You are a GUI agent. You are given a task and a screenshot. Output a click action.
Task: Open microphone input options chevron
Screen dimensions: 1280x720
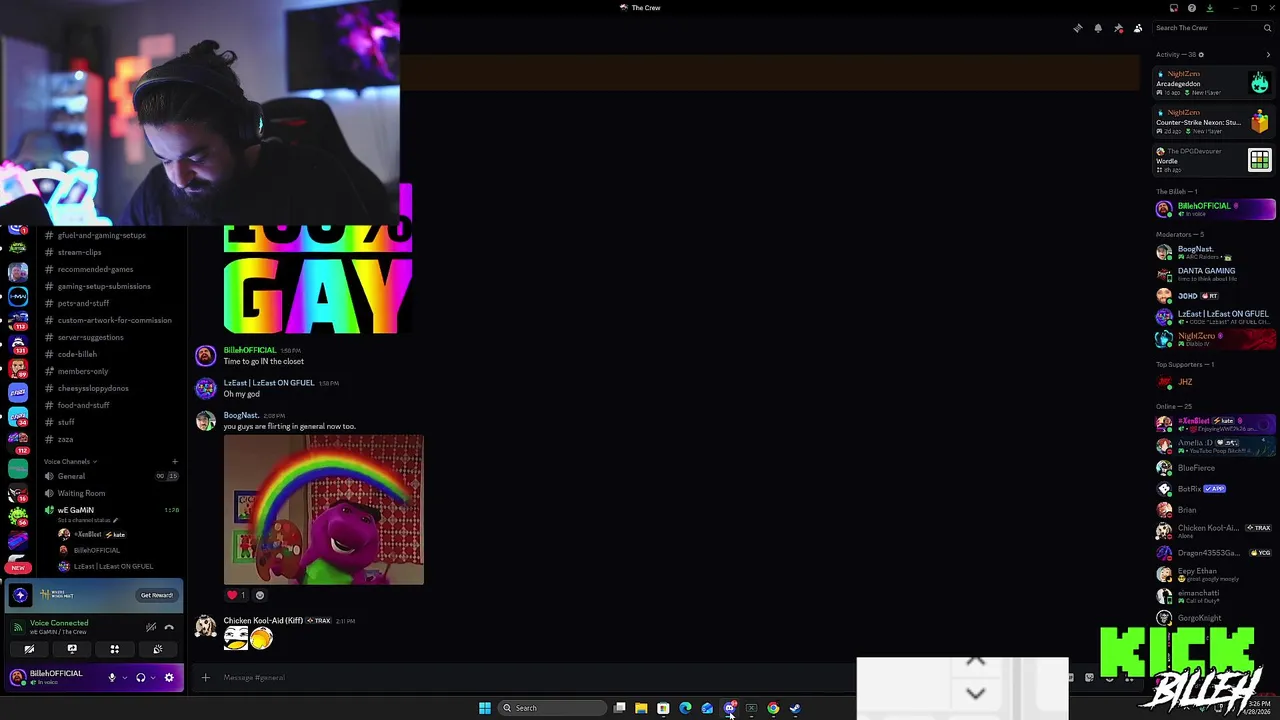pos(124,677)
